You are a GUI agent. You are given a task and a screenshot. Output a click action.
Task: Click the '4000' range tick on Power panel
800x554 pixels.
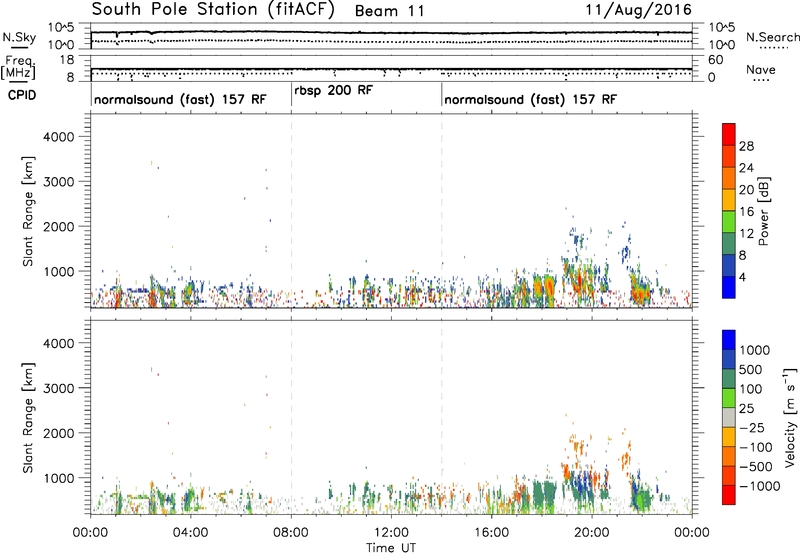point(59,137)
